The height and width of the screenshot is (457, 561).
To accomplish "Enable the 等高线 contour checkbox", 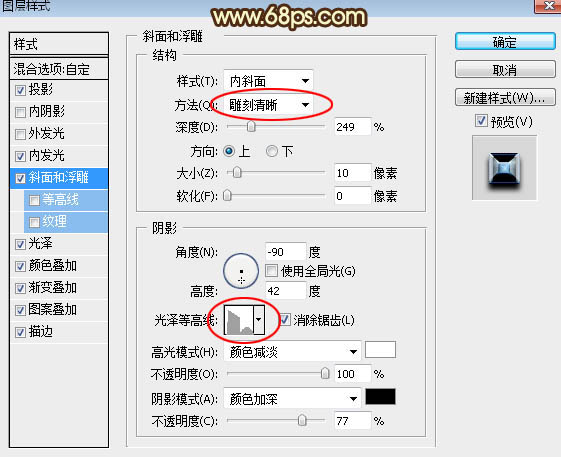I will point(34,200).
